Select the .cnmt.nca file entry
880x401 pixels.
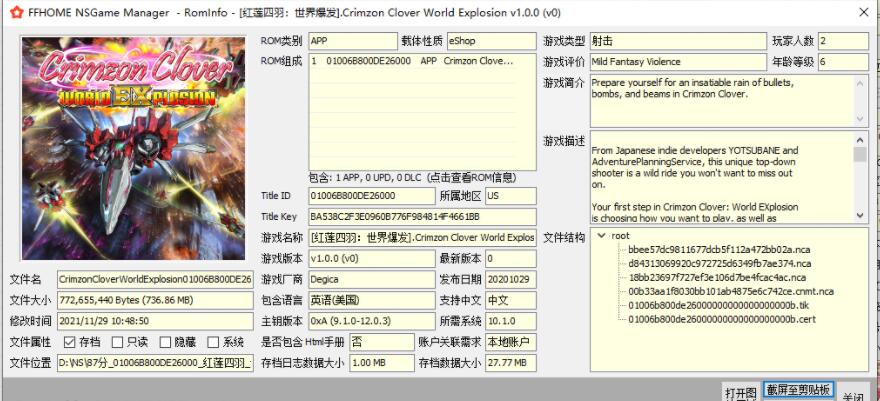pos(731,292)
